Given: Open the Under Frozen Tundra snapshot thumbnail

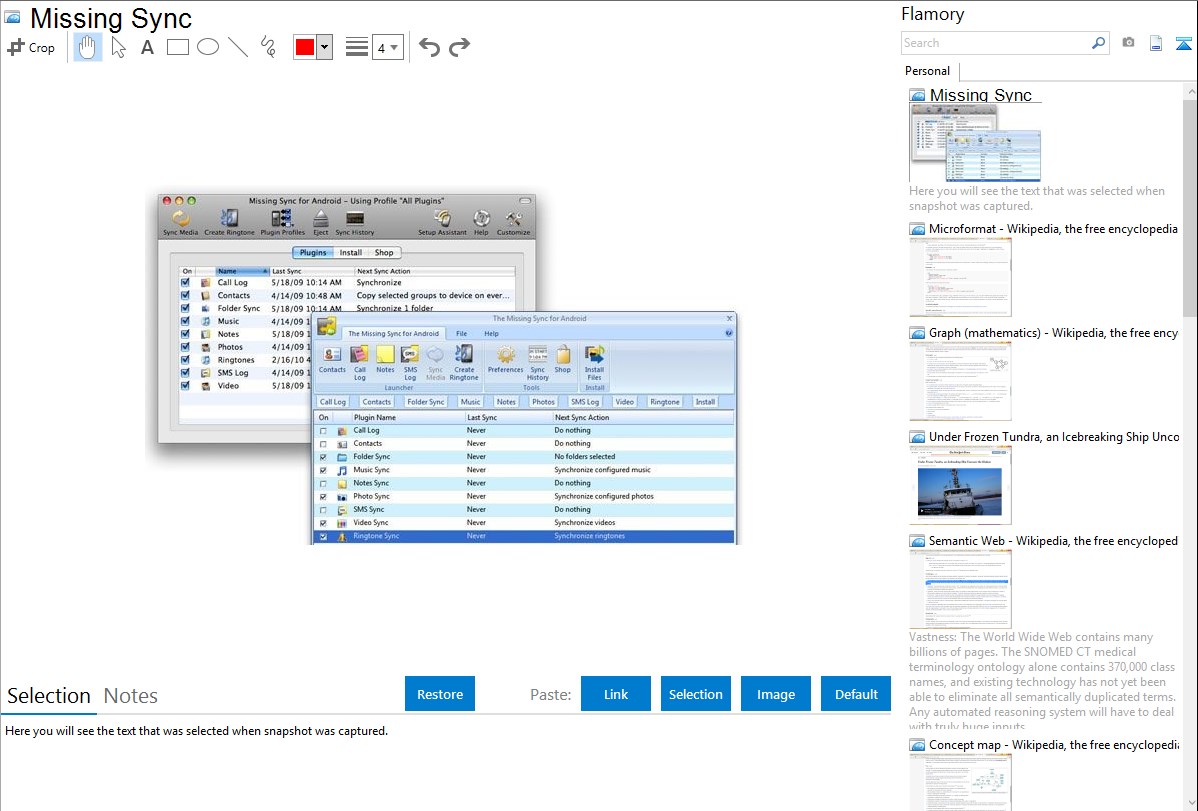Looking at the screenshot, I should pos(960,485).
